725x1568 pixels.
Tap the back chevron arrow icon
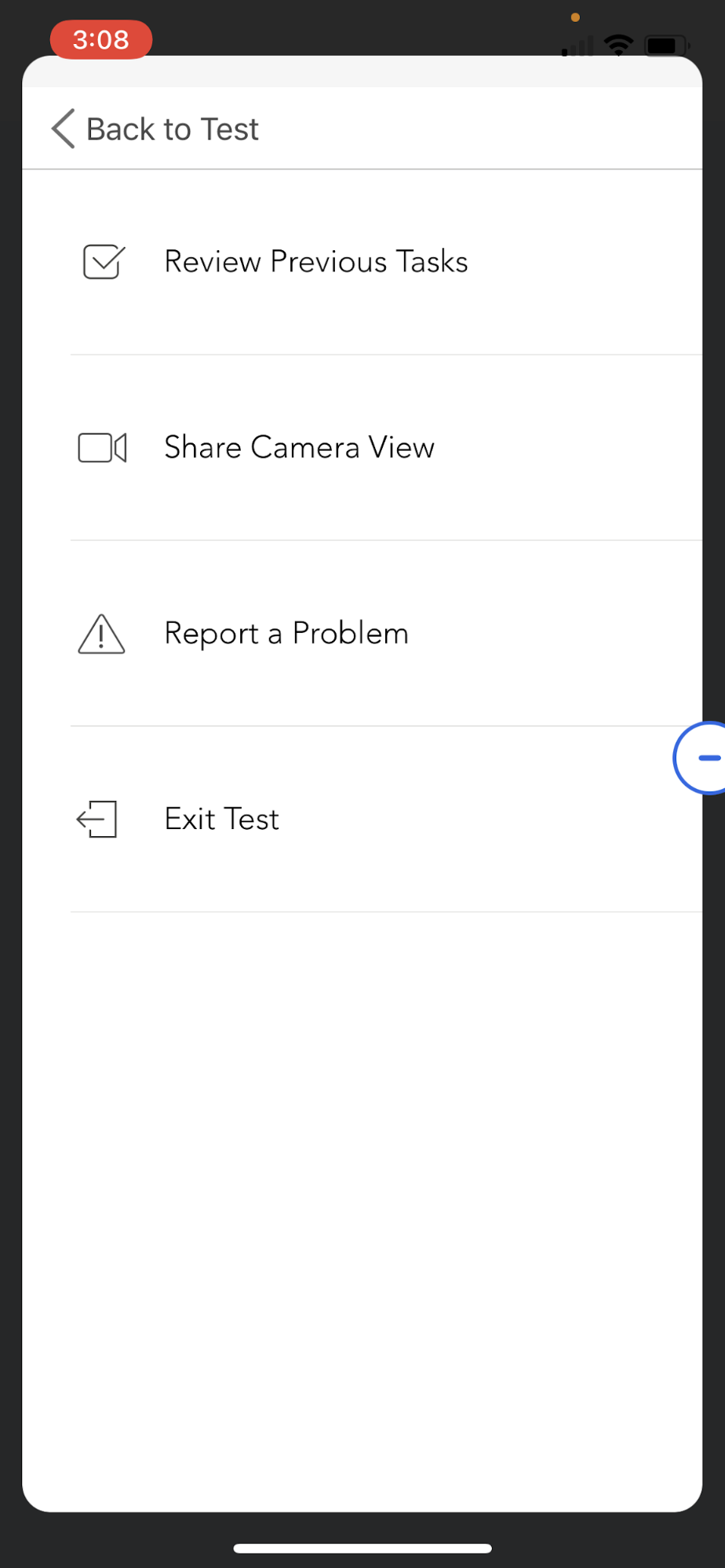64,129
